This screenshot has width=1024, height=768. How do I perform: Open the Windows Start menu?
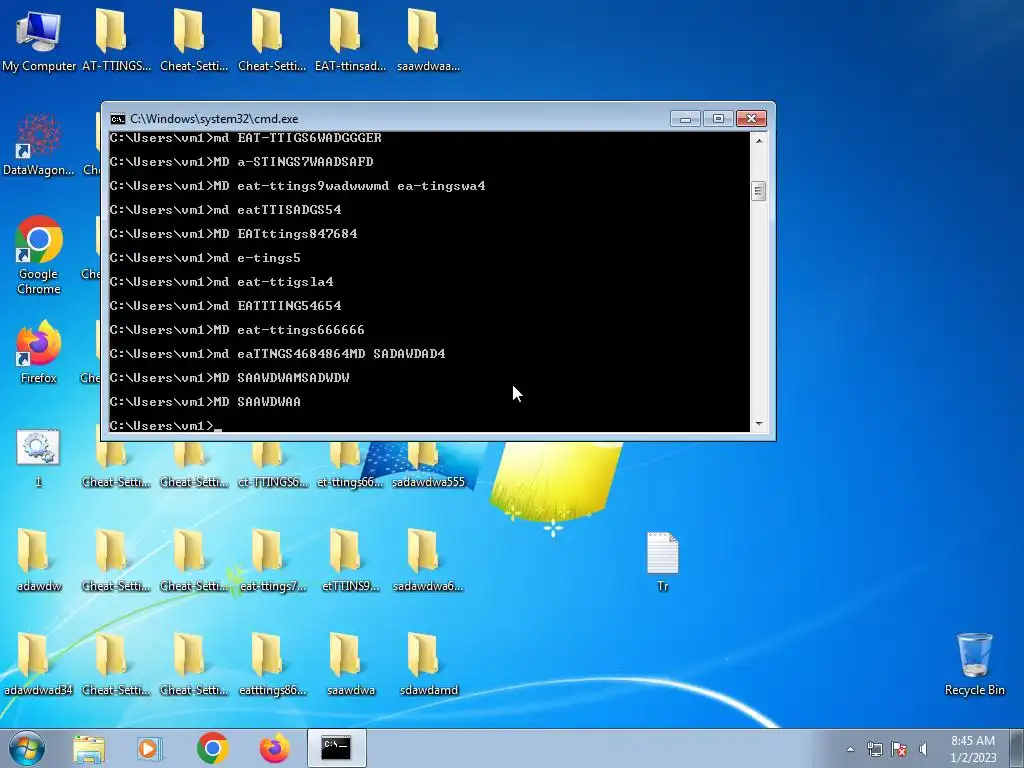tap(27, 748)
